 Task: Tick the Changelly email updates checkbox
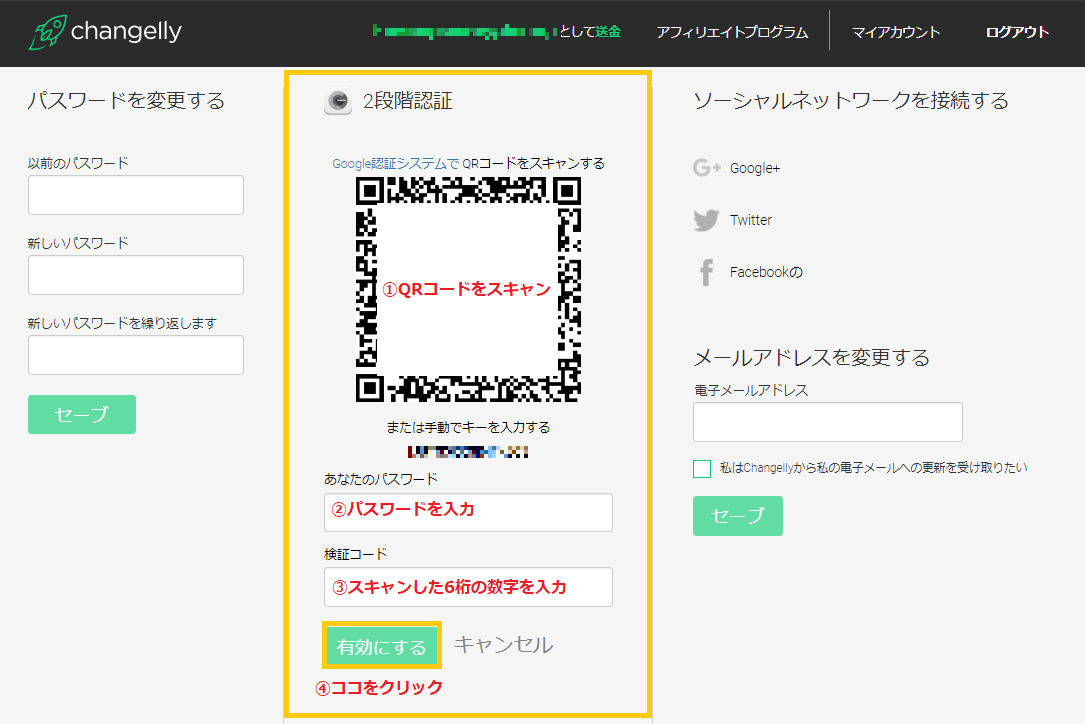click(x=702, y=469)
